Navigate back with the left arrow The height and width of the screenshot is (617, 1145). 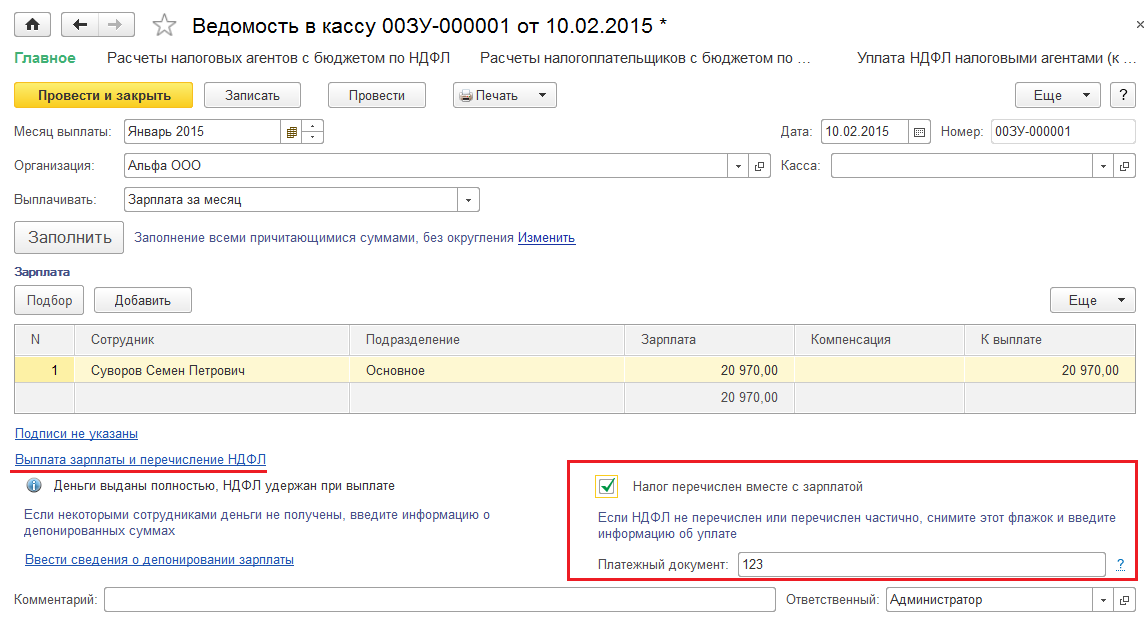[80, 24]
